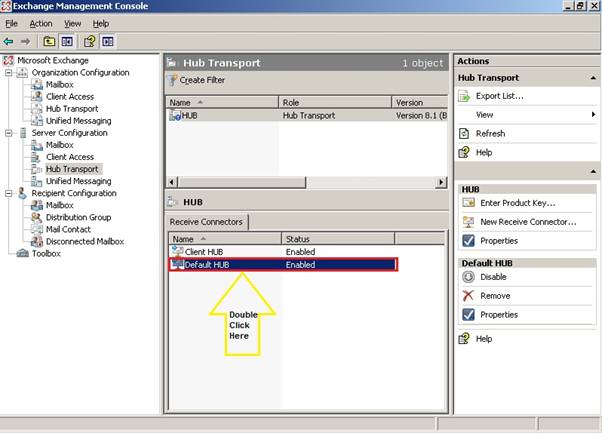Click the Role column header
The width and height of the screenshot is (602, 433).
[x=335, y=102]
